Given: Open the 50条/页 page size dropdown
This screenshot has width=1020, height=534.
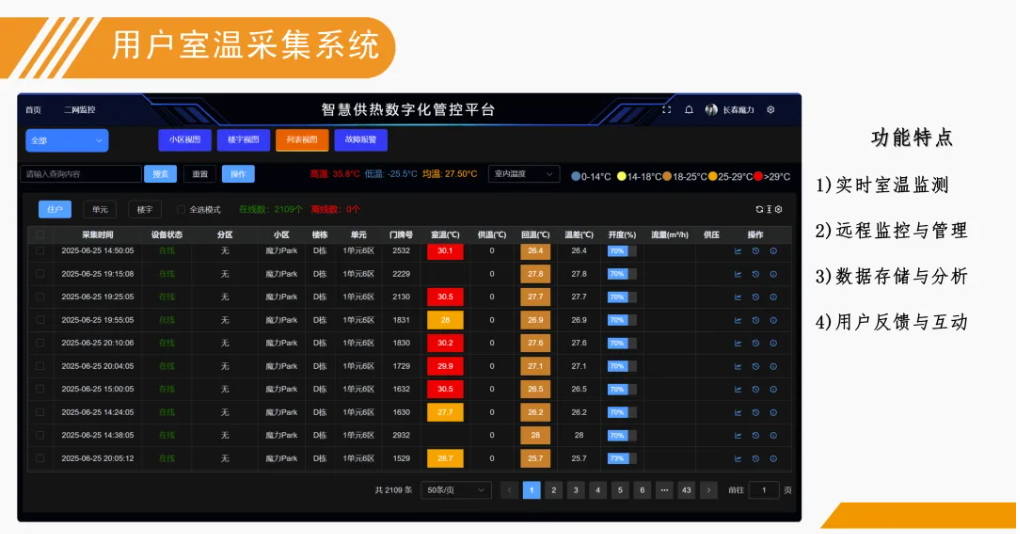Looking at the screenshot, I should (456, 490).
